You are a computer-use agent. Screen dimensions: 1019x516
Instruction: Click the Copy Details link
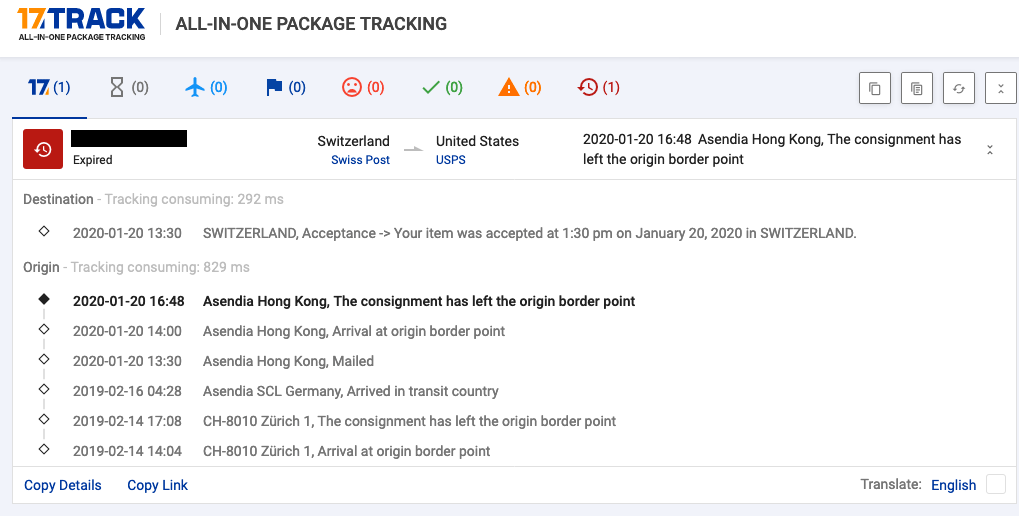click(x=63, y=485)
